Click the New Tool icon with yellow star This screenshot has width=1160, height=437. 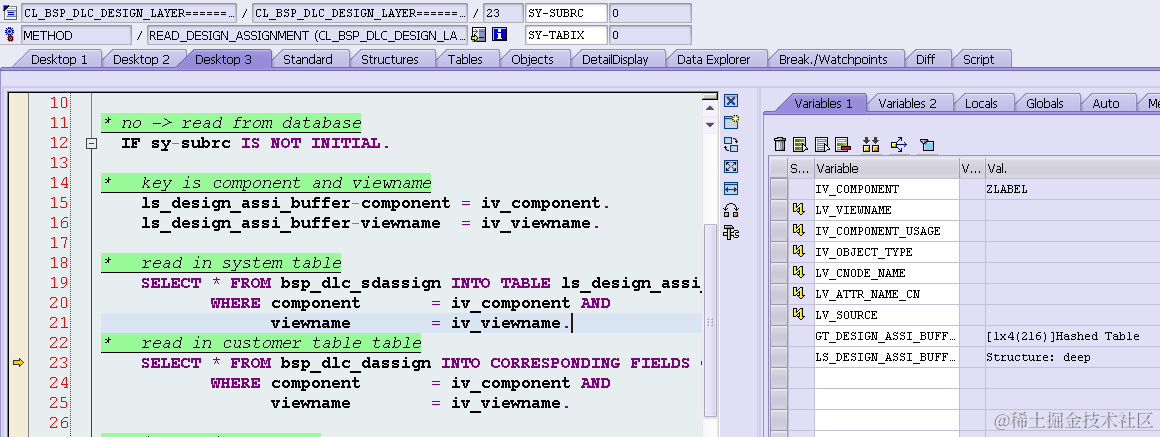tap(731, 123)
